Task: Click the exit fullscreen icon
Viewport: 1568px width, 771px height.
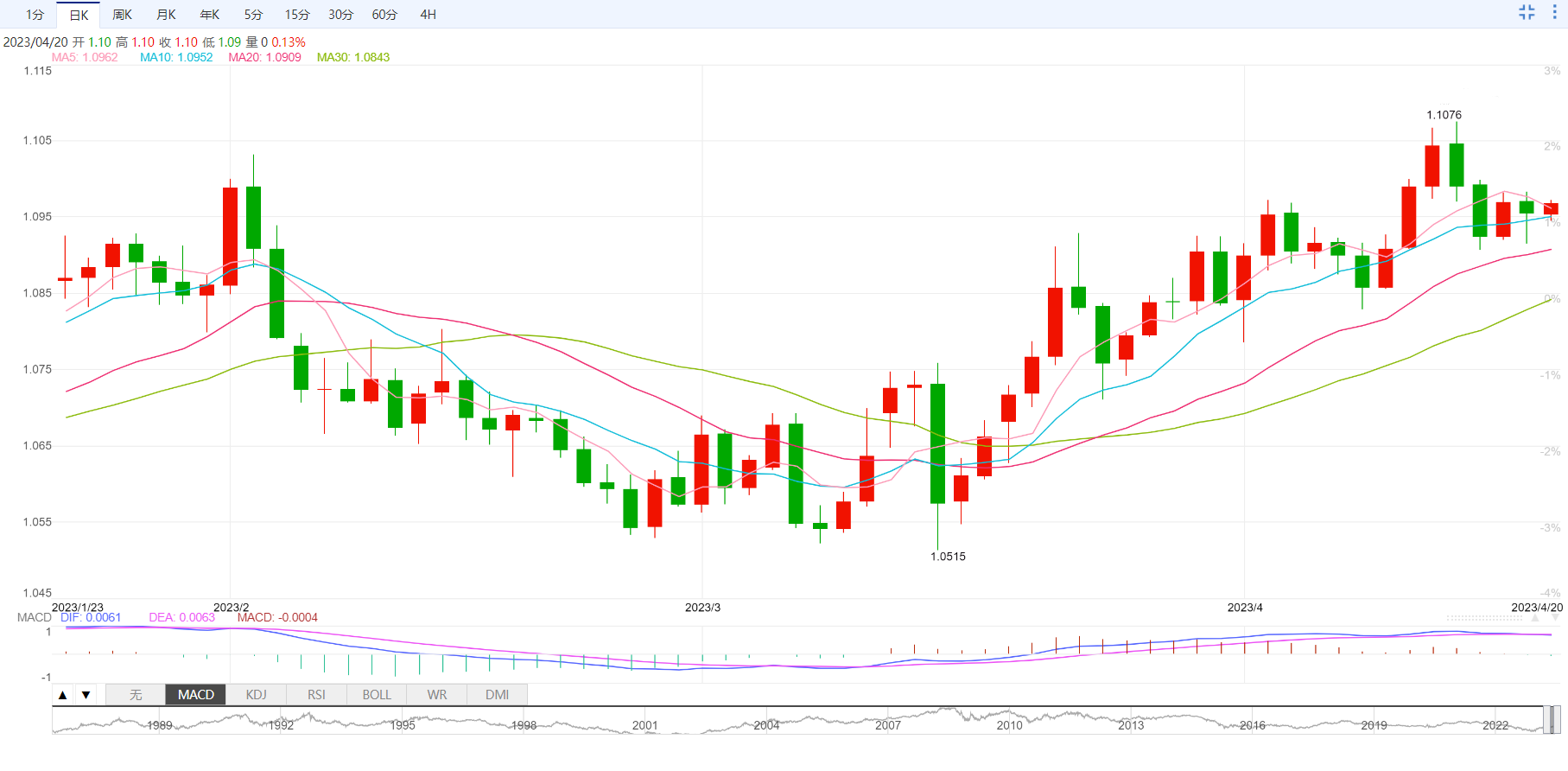Action: point(1527,12)
